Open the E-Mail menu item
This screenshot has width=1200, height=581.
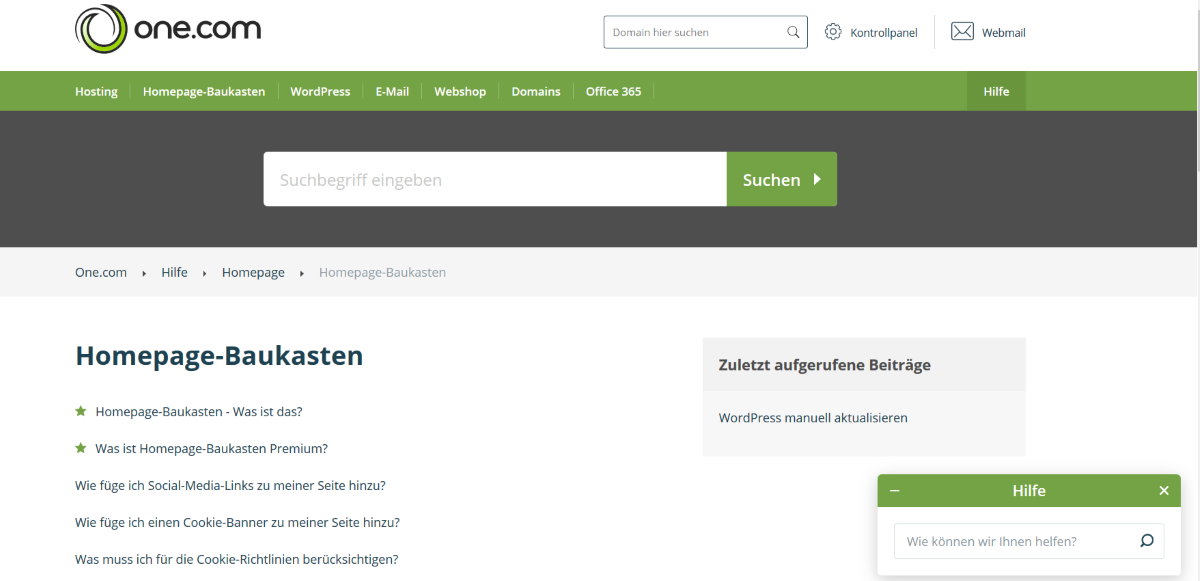[x=392, y=91]
